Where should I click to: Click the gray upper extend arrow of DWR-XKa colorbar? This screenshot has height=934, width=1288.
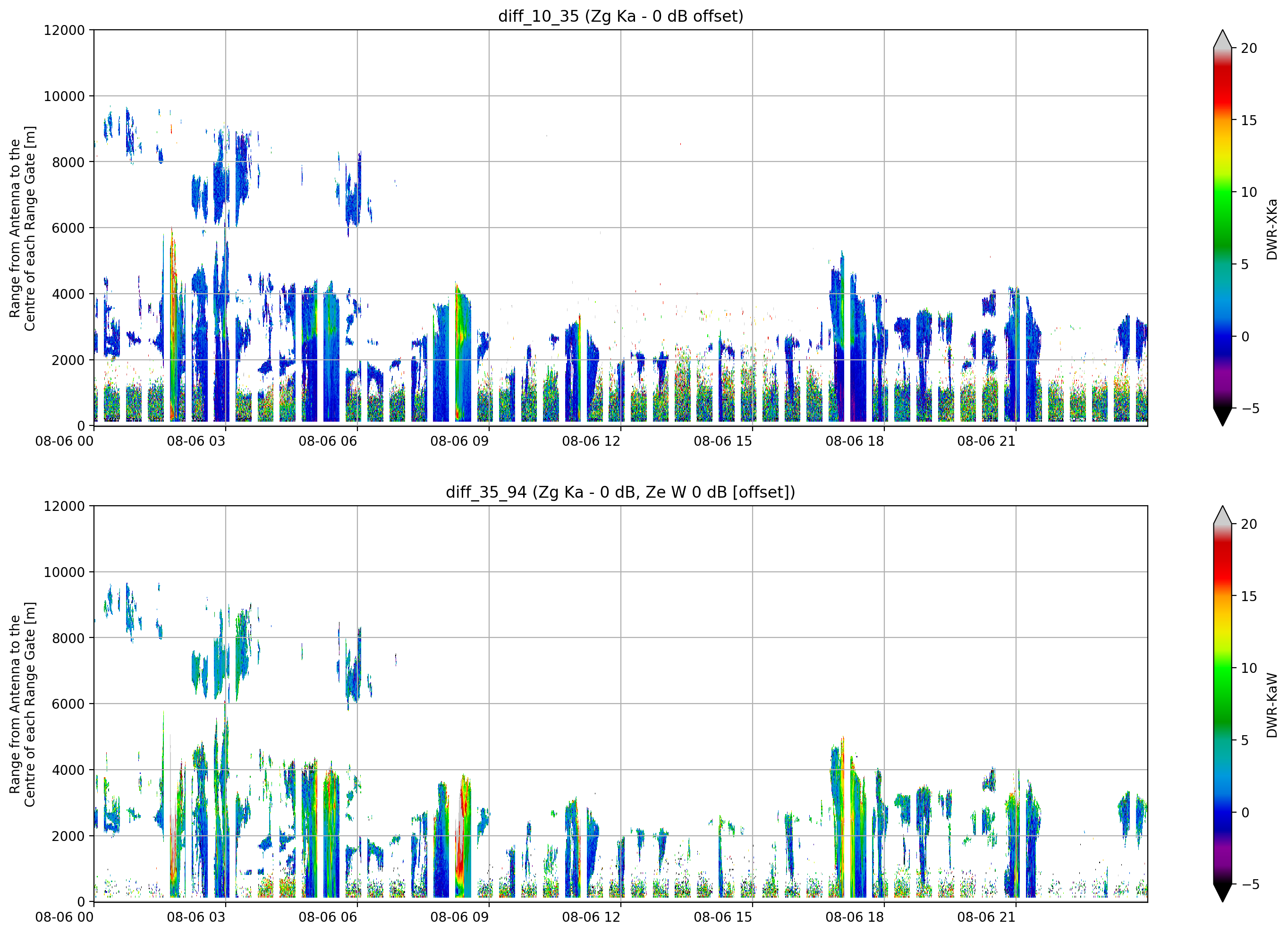click(1223, 39)
